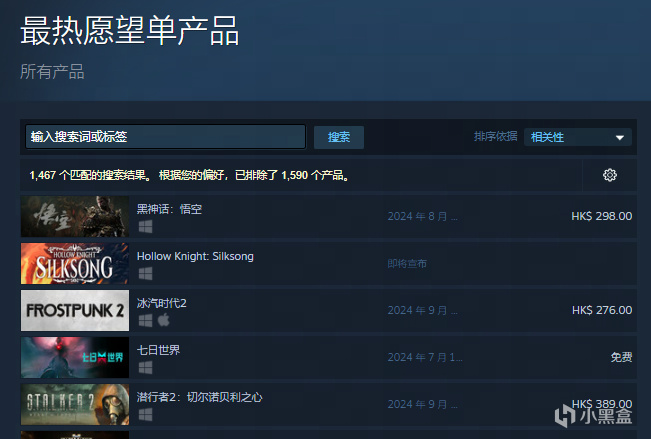Click the HK$ 298.00 price
This screenshot has height=439, width=651.
pyautogui.click(x=602, y=216)
